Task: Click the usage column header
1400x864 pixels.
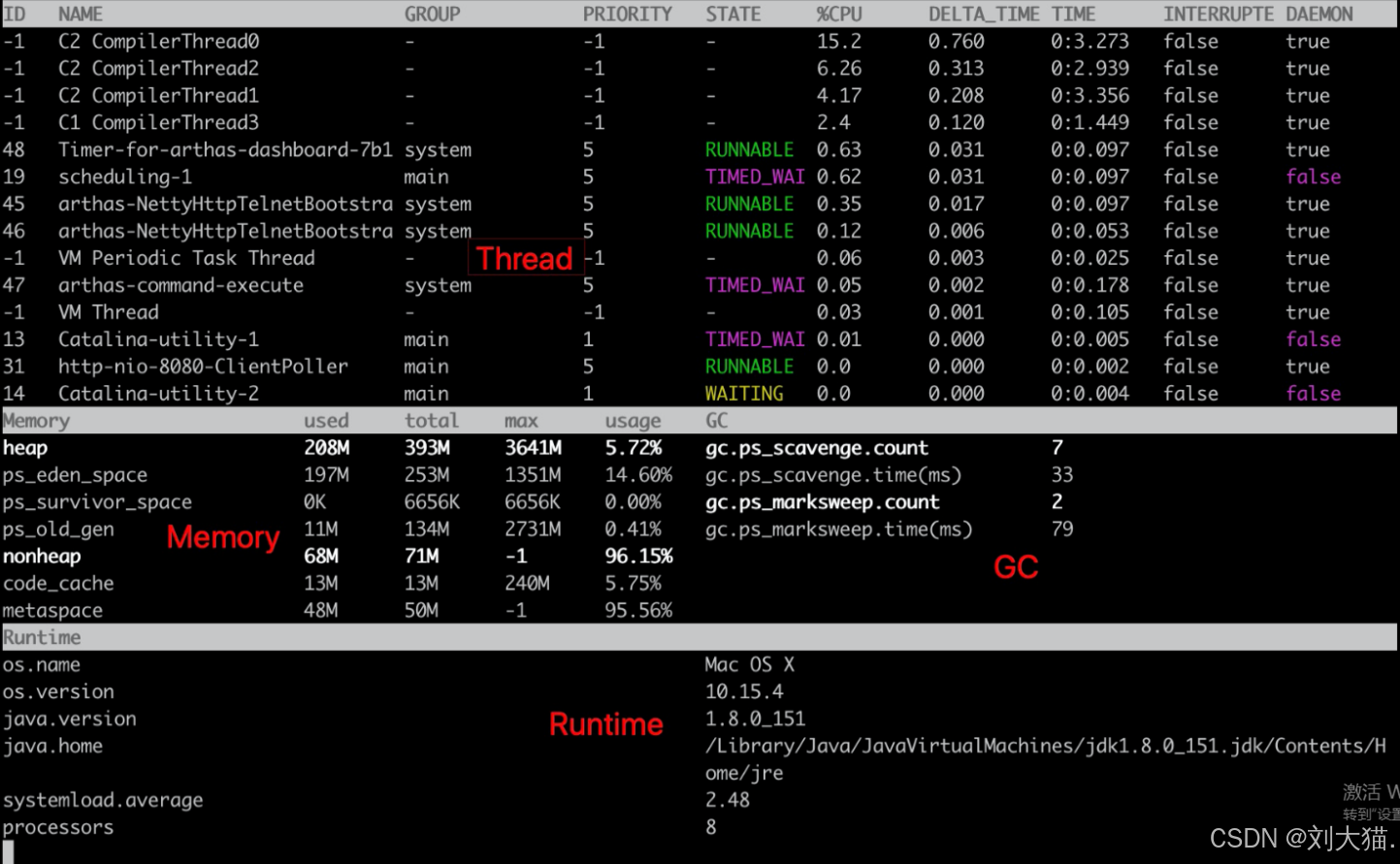Action: tap(633, 421)
